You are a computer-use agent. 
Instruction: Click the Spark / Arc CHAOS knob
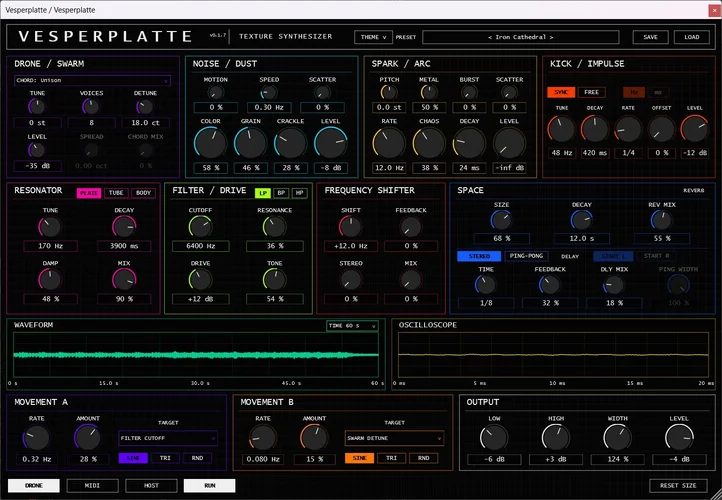click(429, 143)
